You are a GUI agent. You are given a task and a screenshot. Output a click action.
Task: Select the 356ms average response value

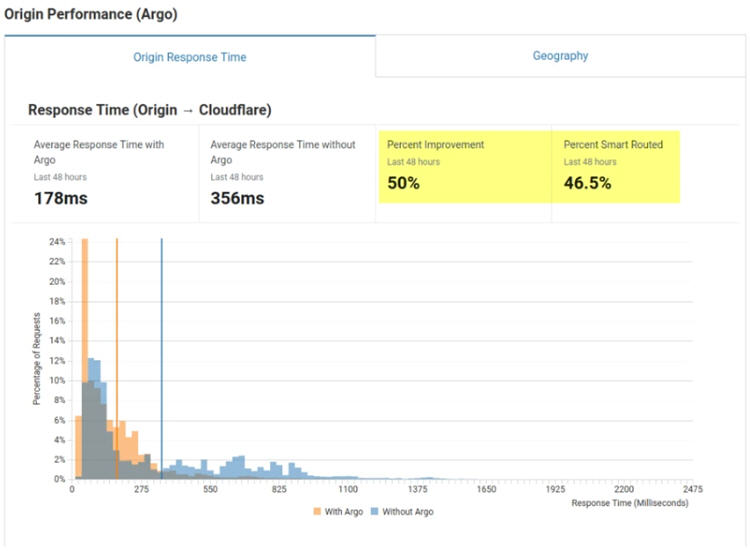[x=237, y=198]
